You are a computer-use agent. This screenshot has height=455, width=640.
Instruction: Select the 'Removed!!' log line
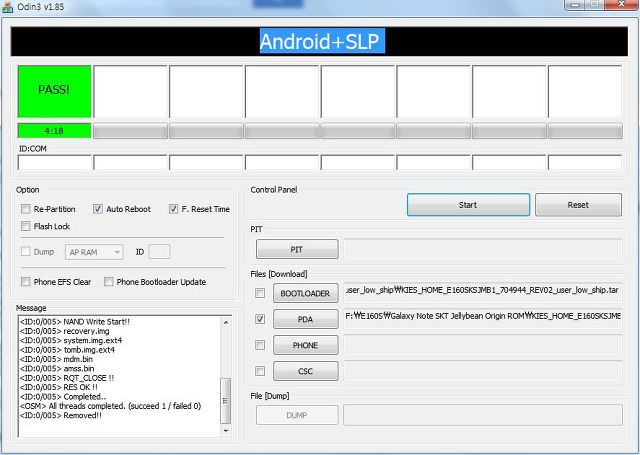tap(61, 415)
